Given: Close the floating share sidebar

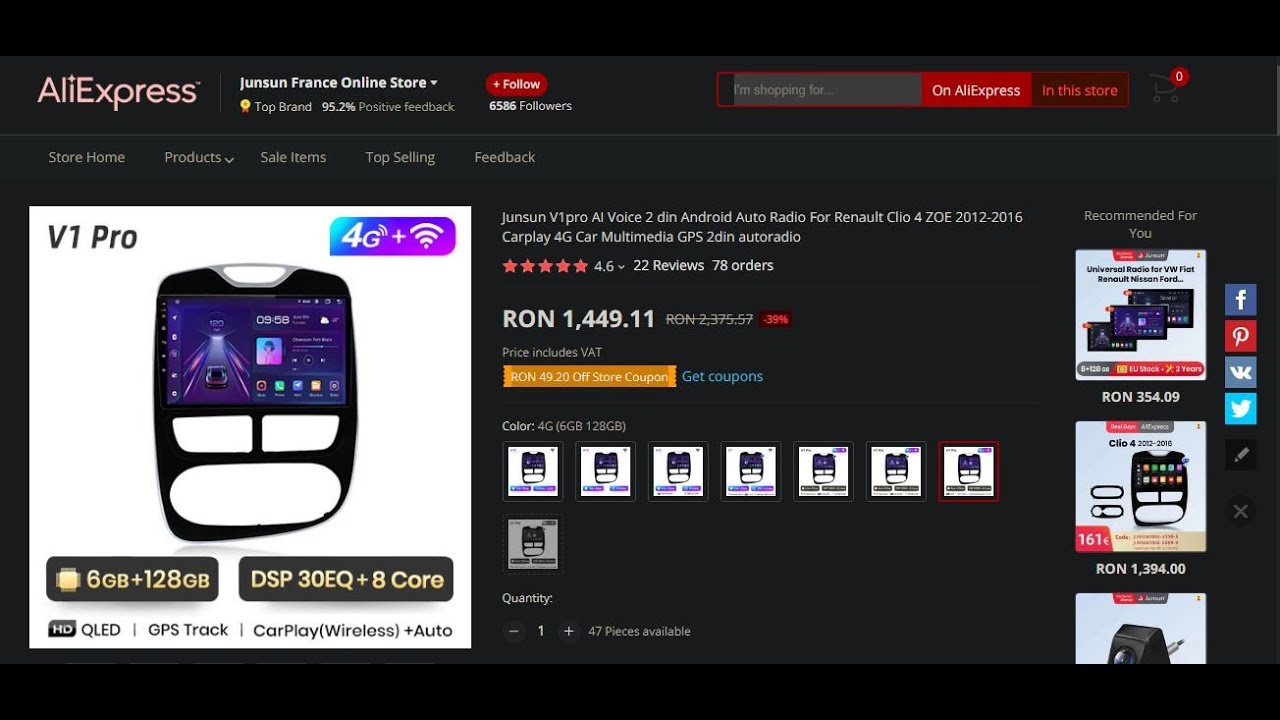Looking at the screenshot, I should pyautogui.click(x=1241, y=511).
